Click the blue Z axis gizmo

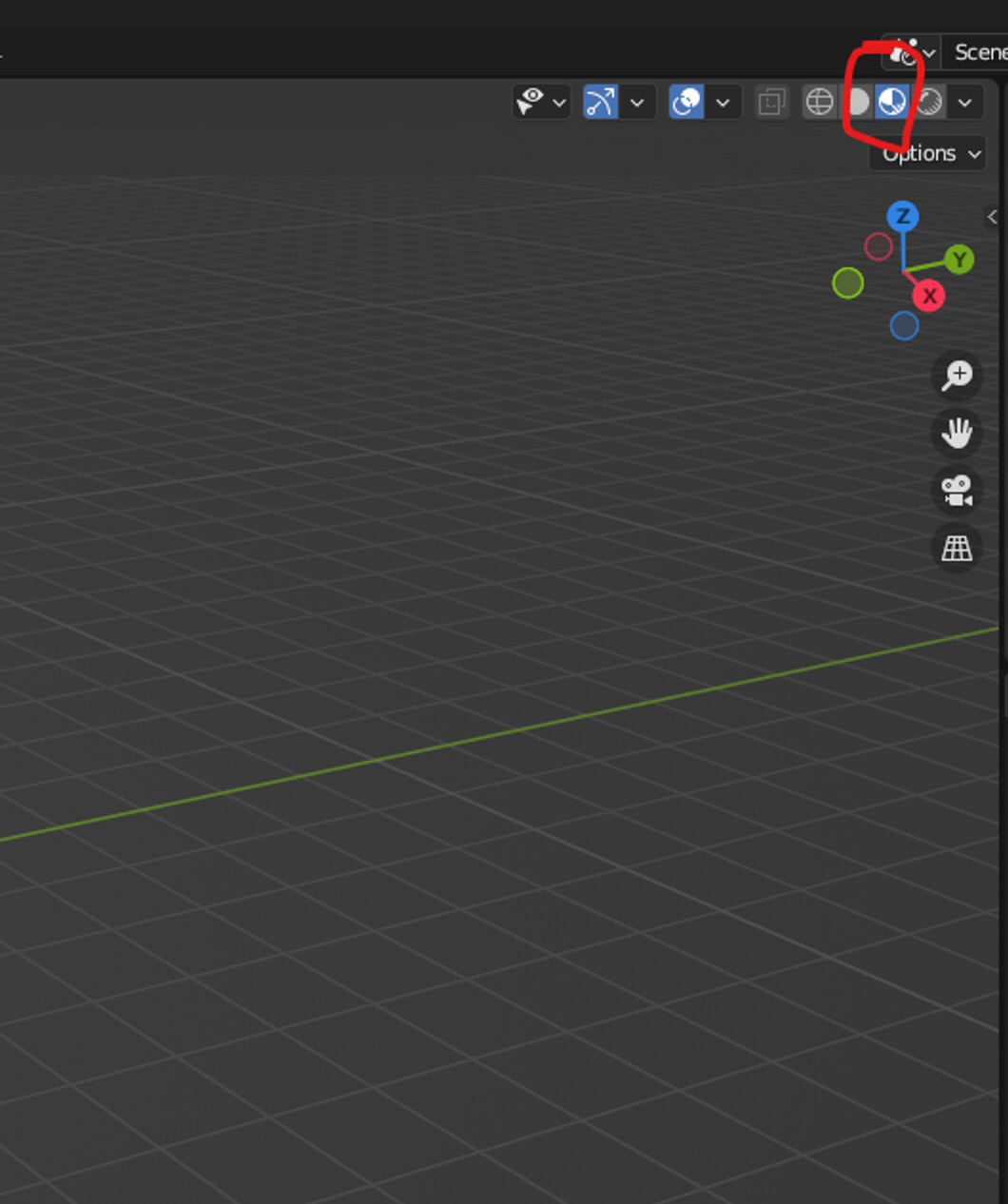(x=902, y=217)
